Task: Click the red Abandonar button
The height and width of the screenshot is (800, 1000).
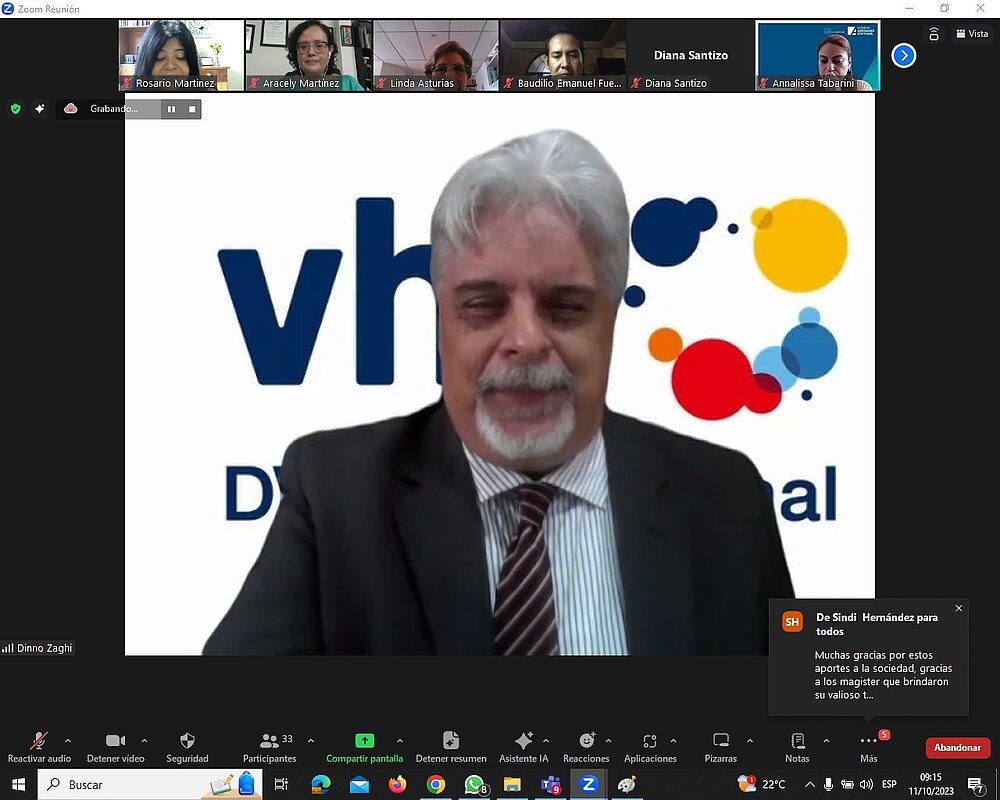Action: pyautogui.click(x=957, y=748)
